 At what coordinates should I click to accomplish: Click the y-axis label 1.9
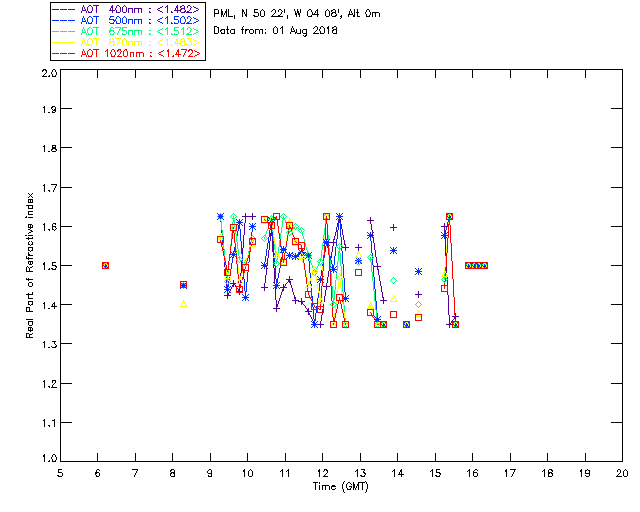pyautogui.click(x=49, y=109)
